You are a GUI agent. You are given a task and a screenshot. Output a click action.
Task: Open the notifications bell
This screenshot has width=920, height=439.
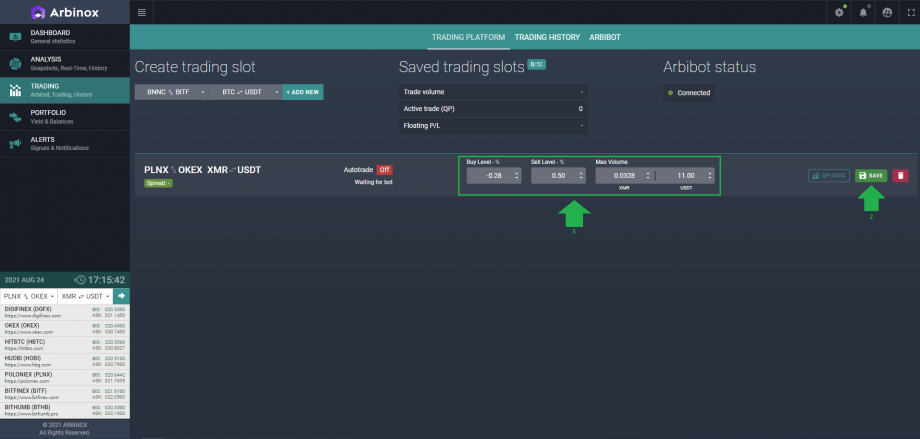click(863, 12)
